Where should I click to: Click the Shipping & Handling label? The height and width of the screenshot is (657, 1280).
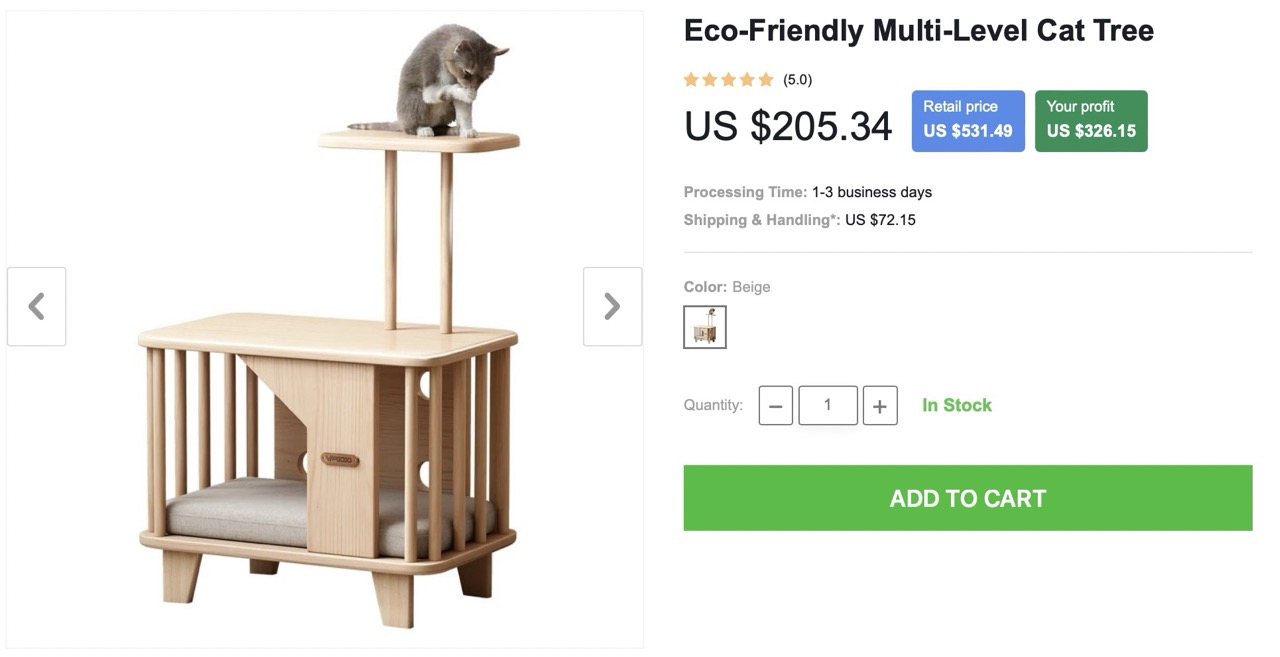pos(761,220)
